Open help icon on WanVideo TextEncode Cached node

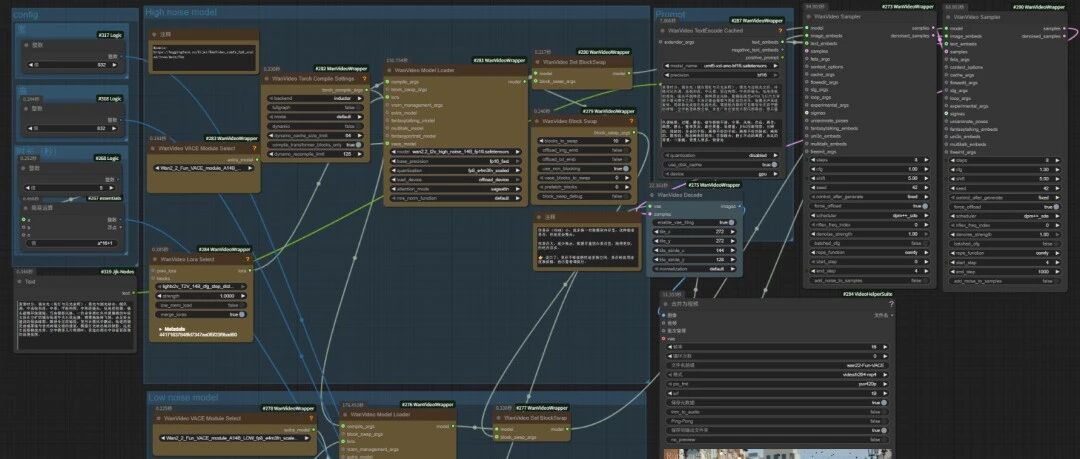coord(780,31)
